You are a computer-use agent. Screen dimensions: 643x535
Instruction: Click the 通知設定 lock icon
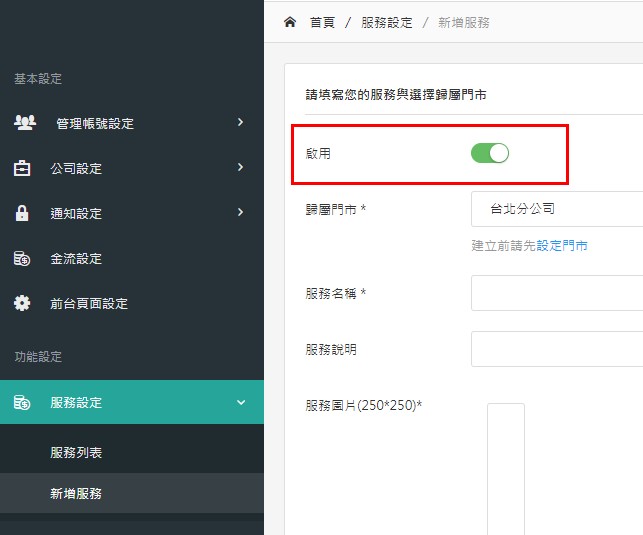22,213
